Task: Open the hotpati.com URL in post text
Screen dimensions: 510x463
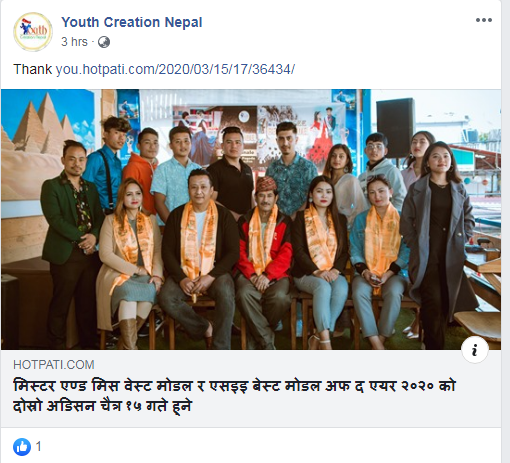Action: tap(175, 70)
